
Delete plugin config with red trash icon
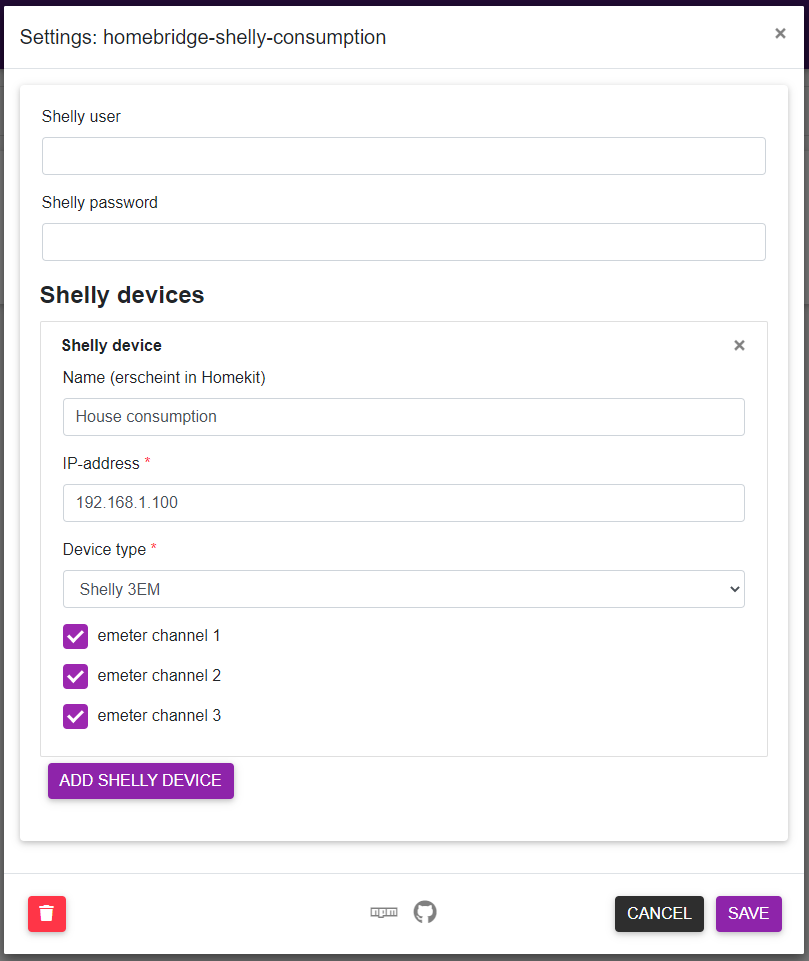(47, 913)
